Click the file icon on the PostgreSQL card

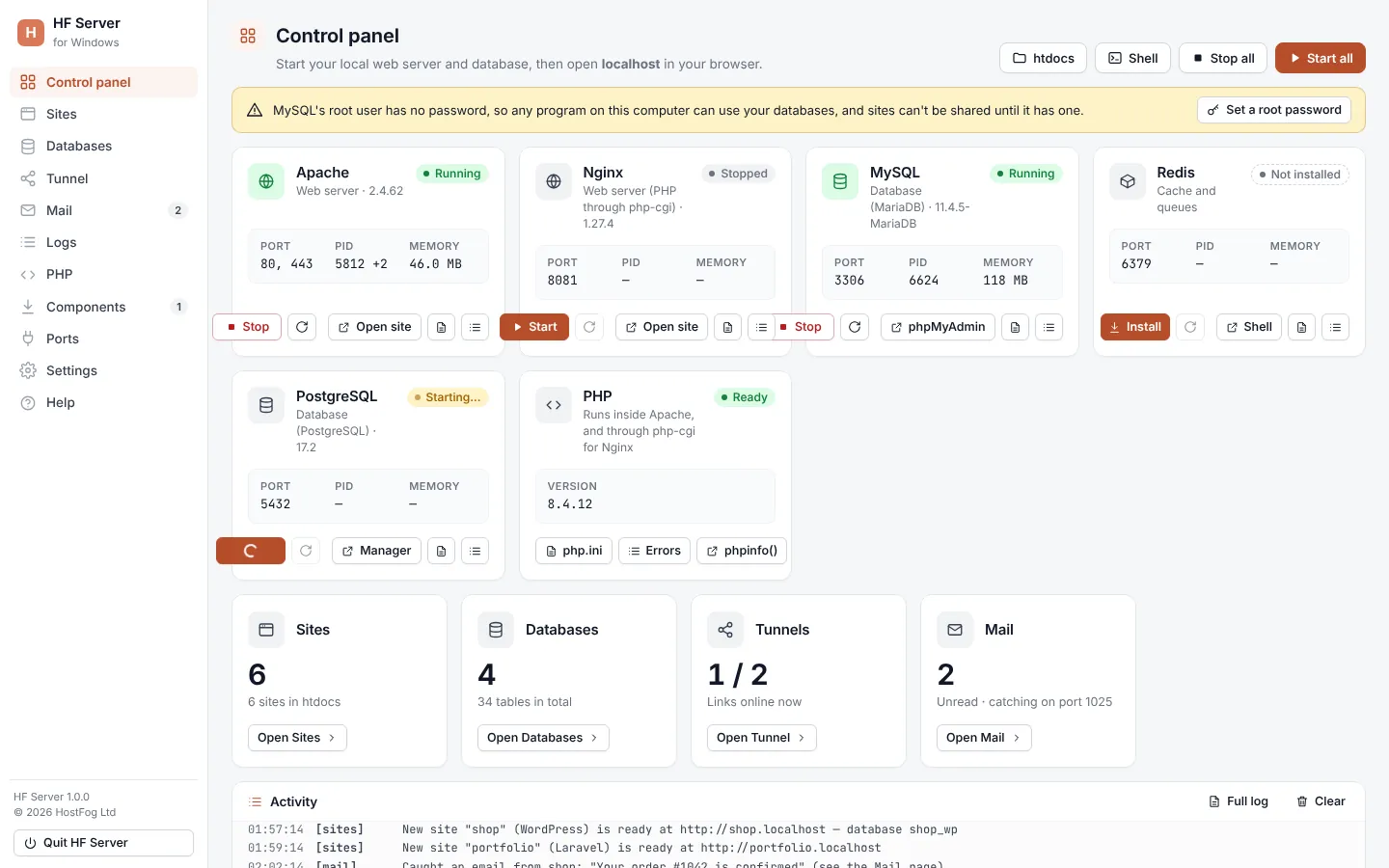(x=441, y=551)
